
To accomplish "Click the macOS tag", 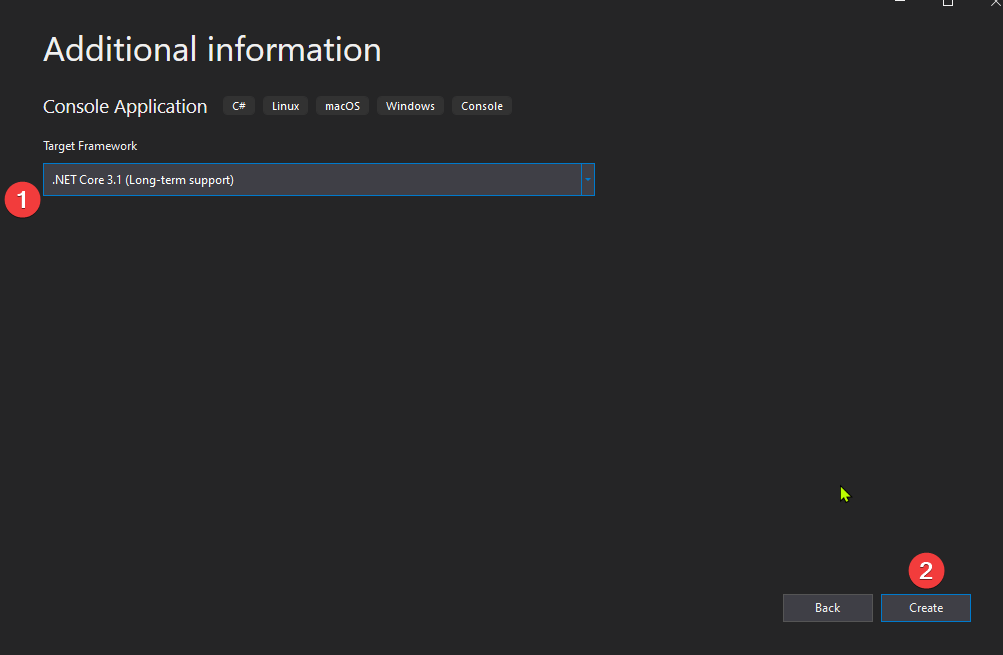I will [x=342, y=106].
